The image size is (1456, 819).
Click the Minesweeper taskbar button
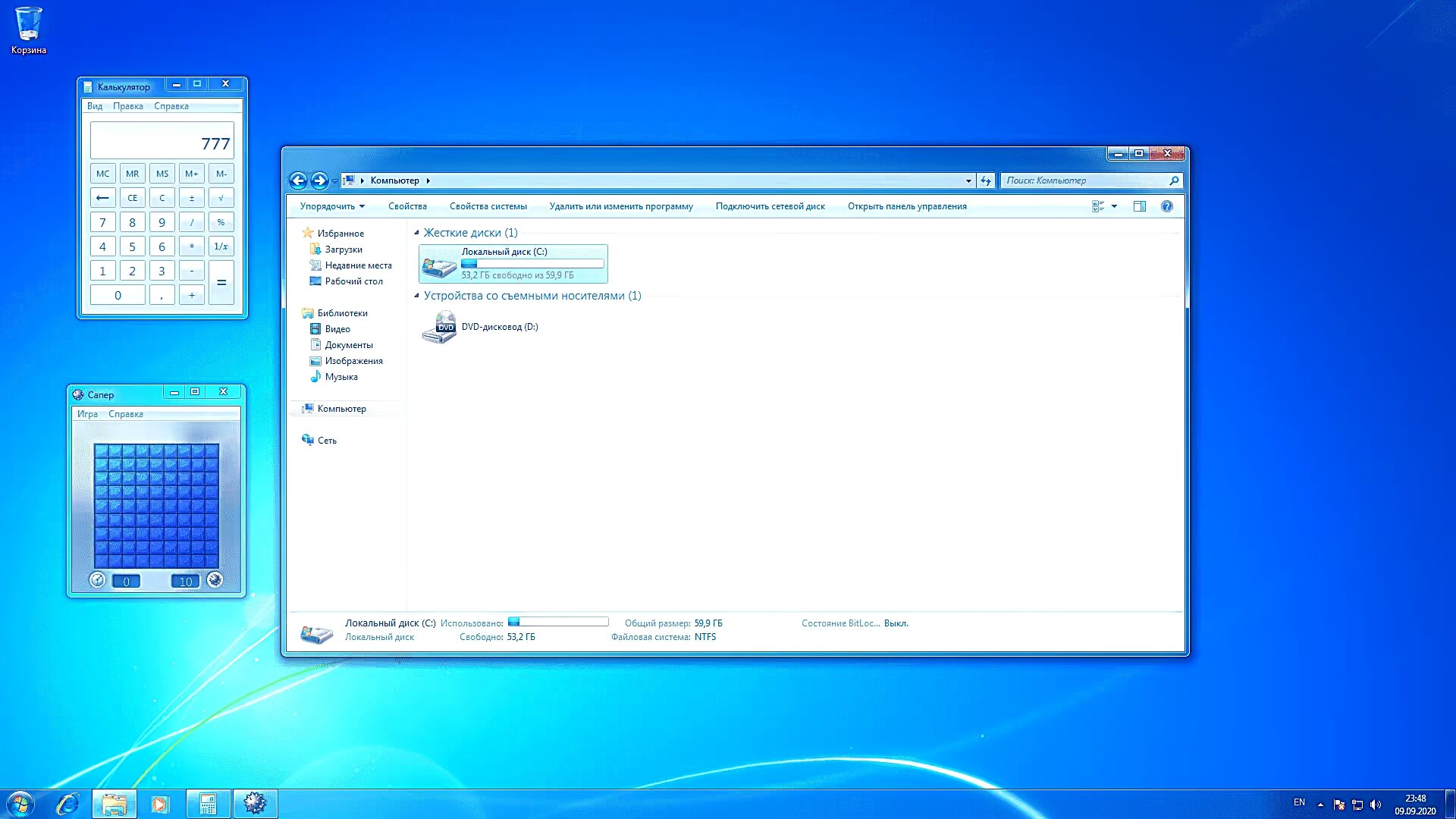pyautogui.click(x=255, y=804)
